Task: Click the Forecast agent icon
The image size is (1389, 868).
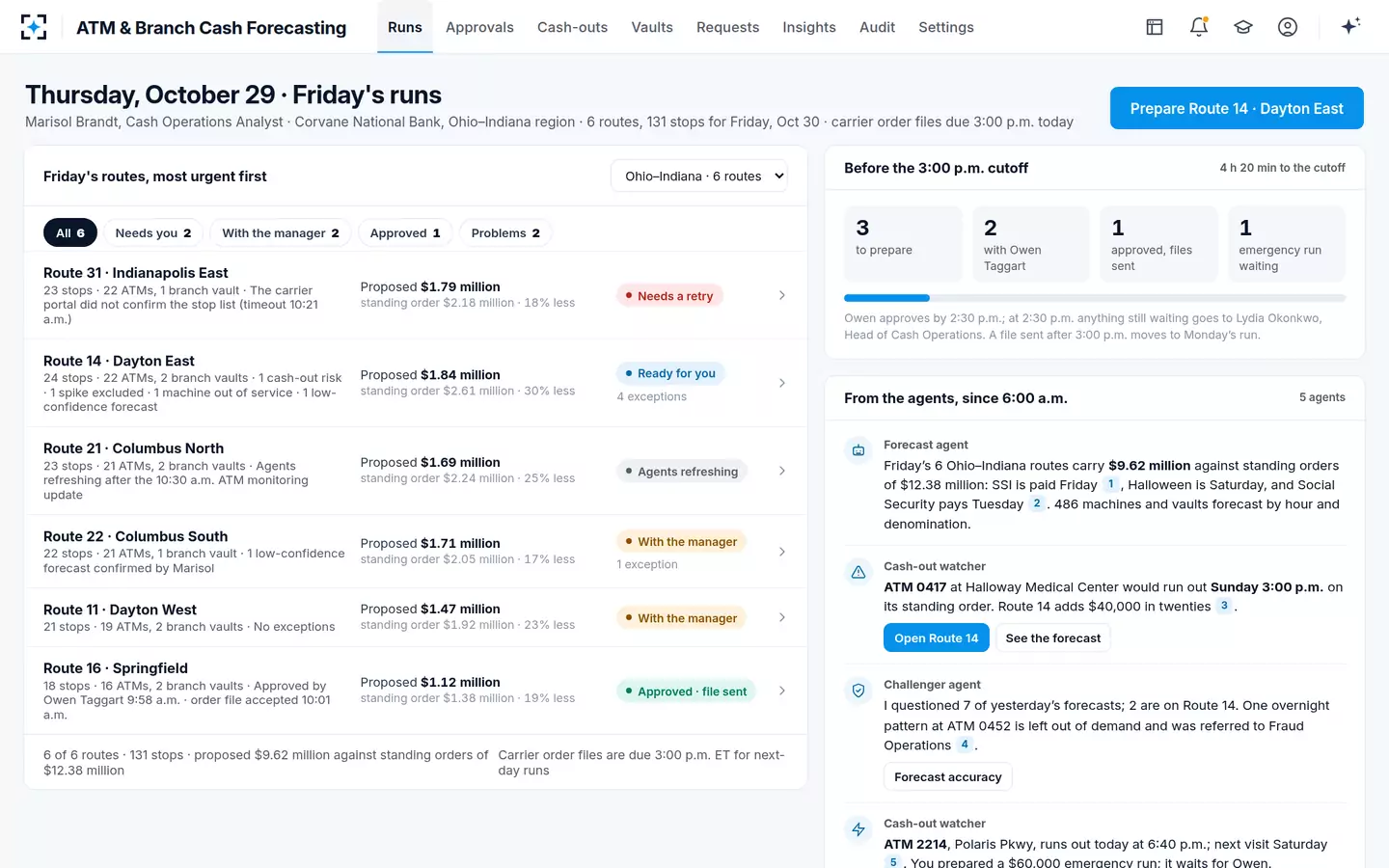Action: tap(858, 450)
